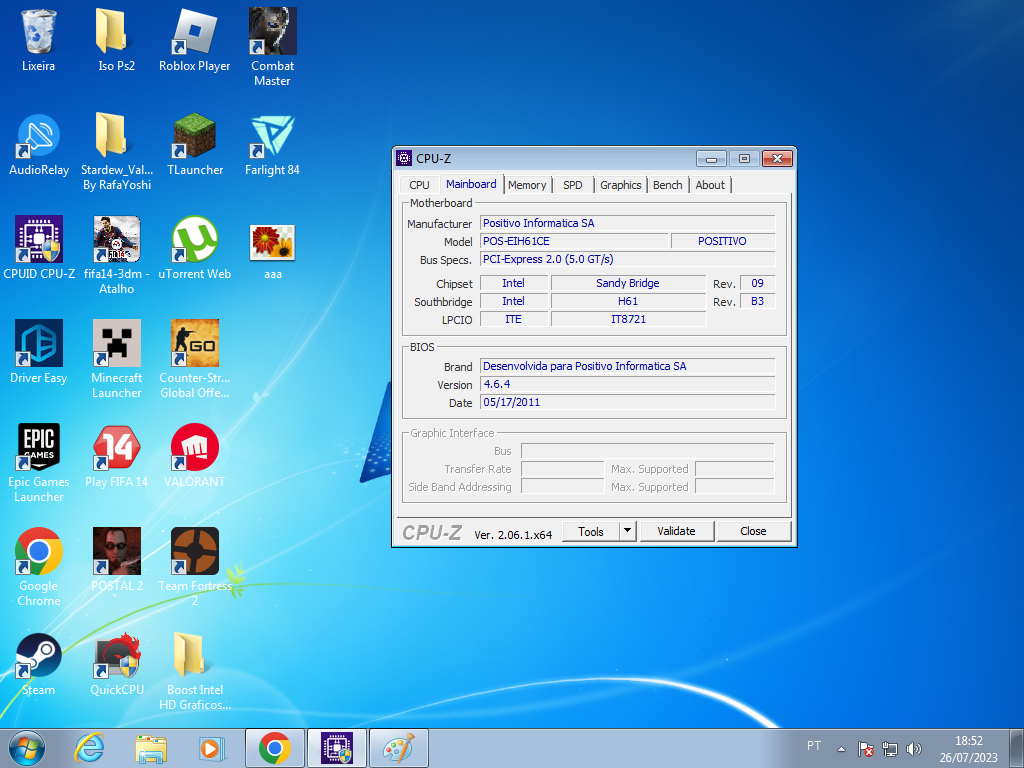Click the Close button in CPU-Z
Image resolution: width=1024 pixels, height=768 pixels.
pyautogui.click(x=753, y=532)
